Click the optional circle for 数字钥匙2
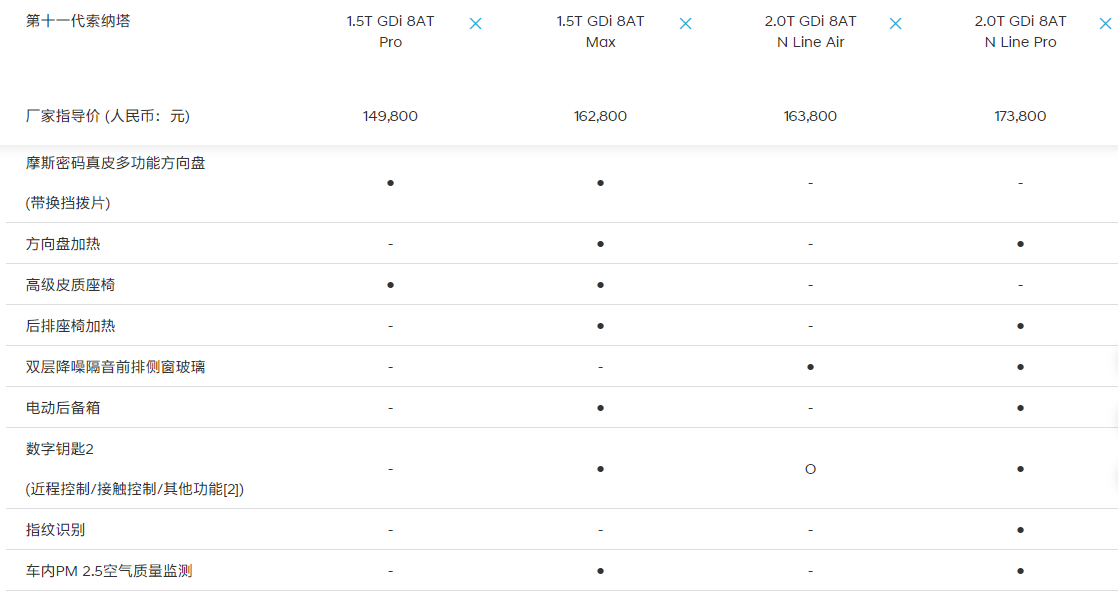Screen dimensions: 1118x591 click(x=810, y=469)
